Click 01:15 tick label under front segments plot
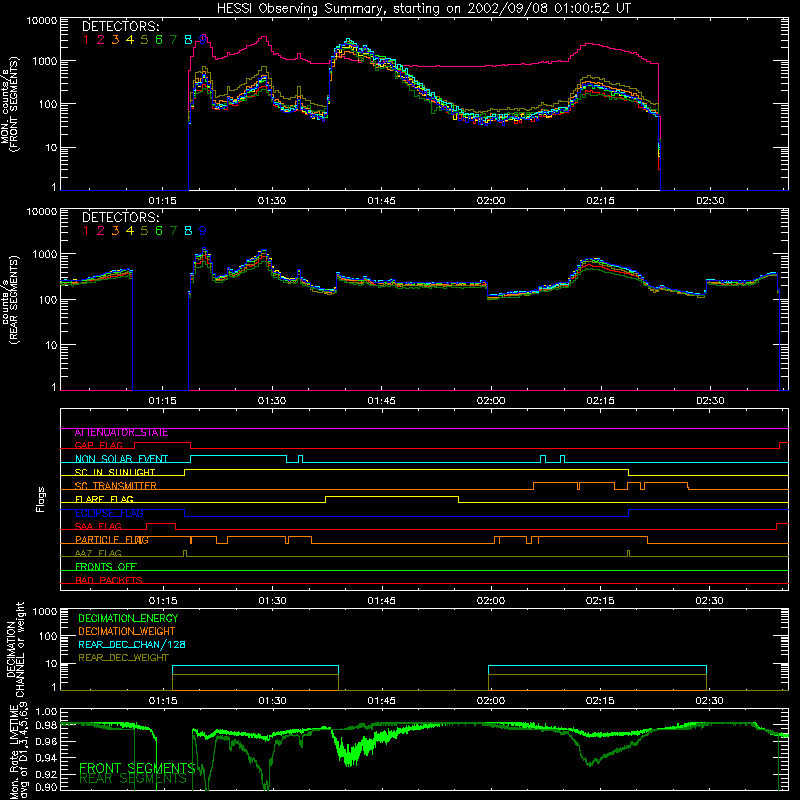The image size is (800, 800). pyautogui.click(x=162, y=201)
